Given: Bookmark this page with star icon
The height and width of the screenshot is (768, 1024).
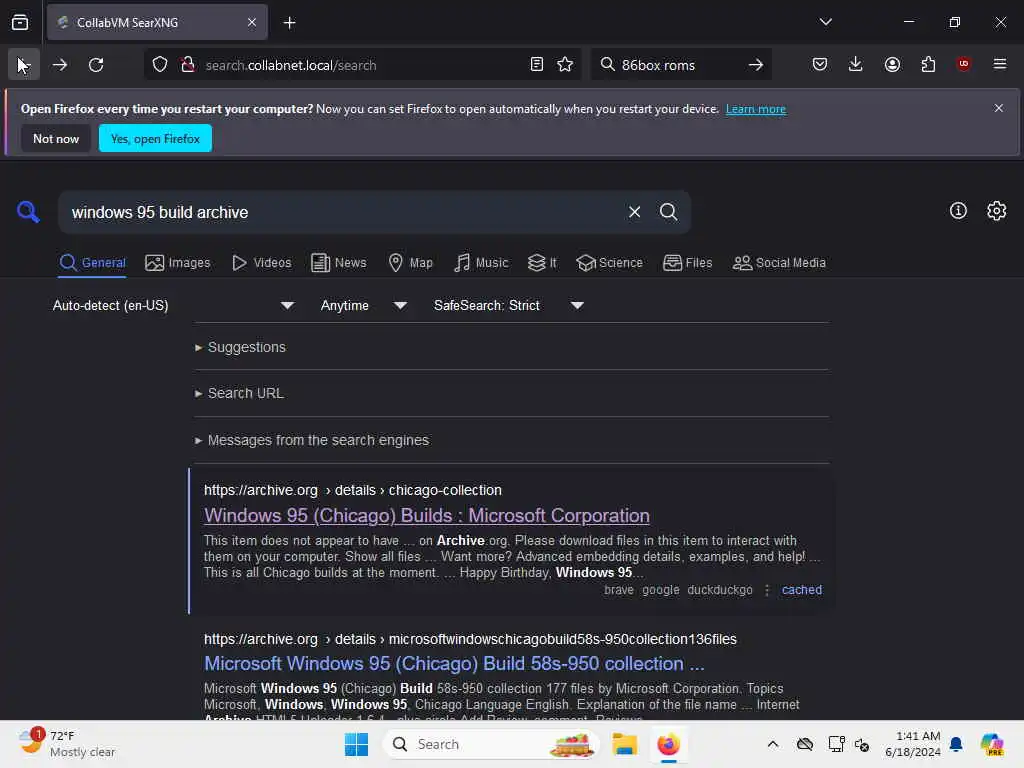Looking at the screenshot, I should [x=565, y=65].
